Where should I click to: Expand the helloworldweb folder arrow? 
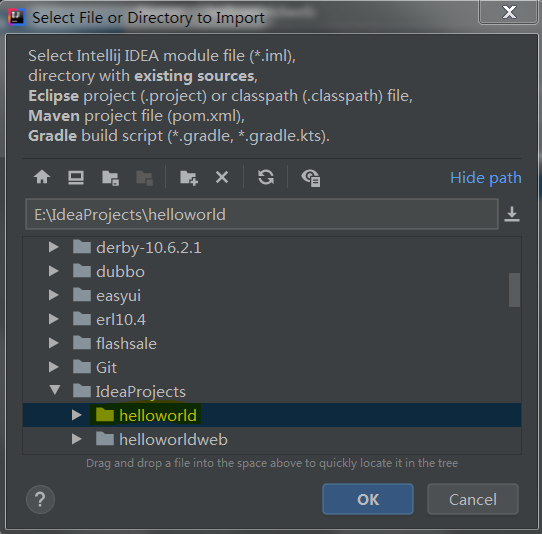pyautogui.click(x=76, y=439)
